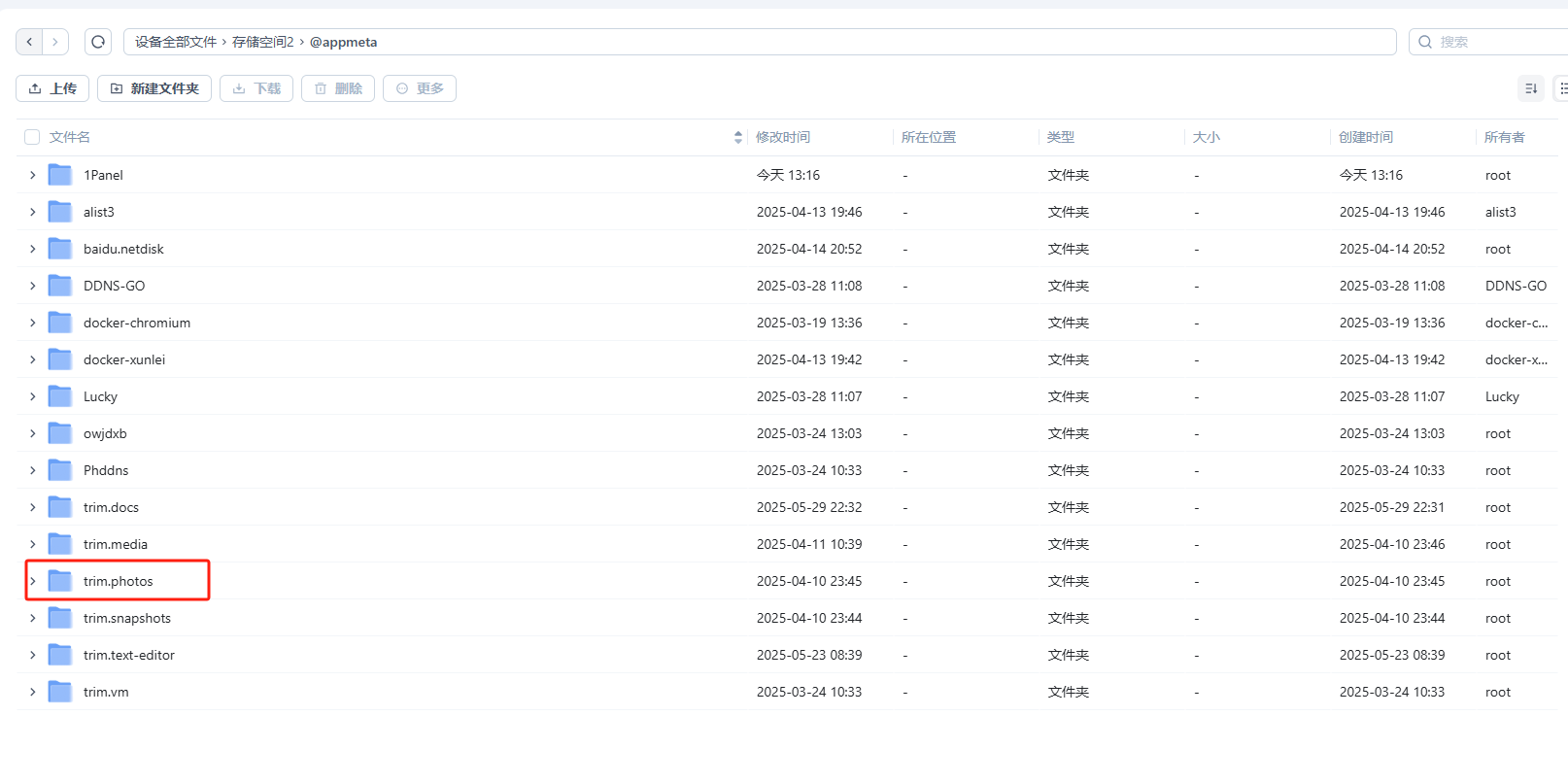Viewport: 1568px width, 784px height.
Task: Click the alist3 owner cell
Action: 1501,212
